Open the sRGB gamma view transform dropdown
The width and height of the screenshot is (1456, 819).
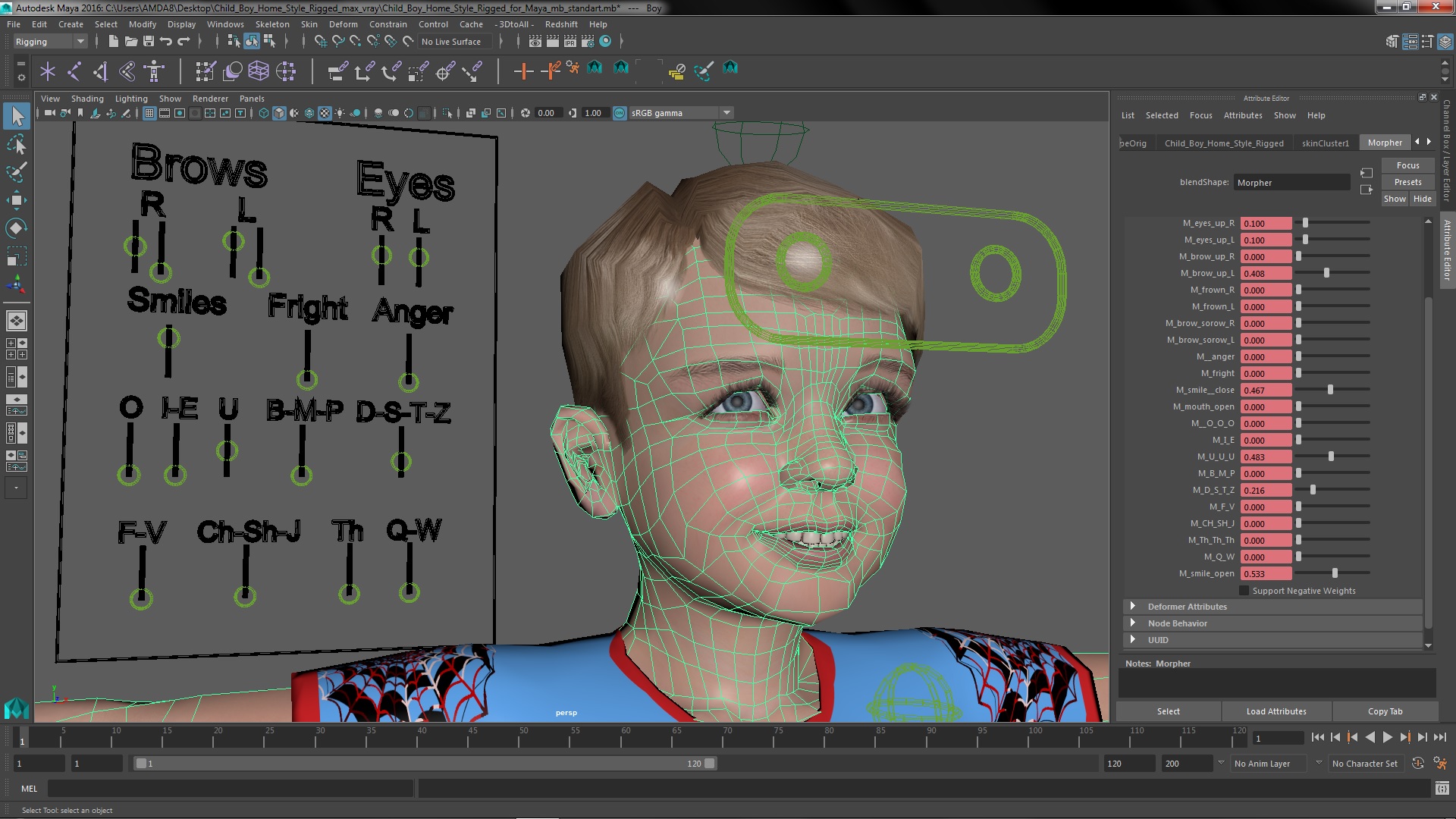click(726, 113)
